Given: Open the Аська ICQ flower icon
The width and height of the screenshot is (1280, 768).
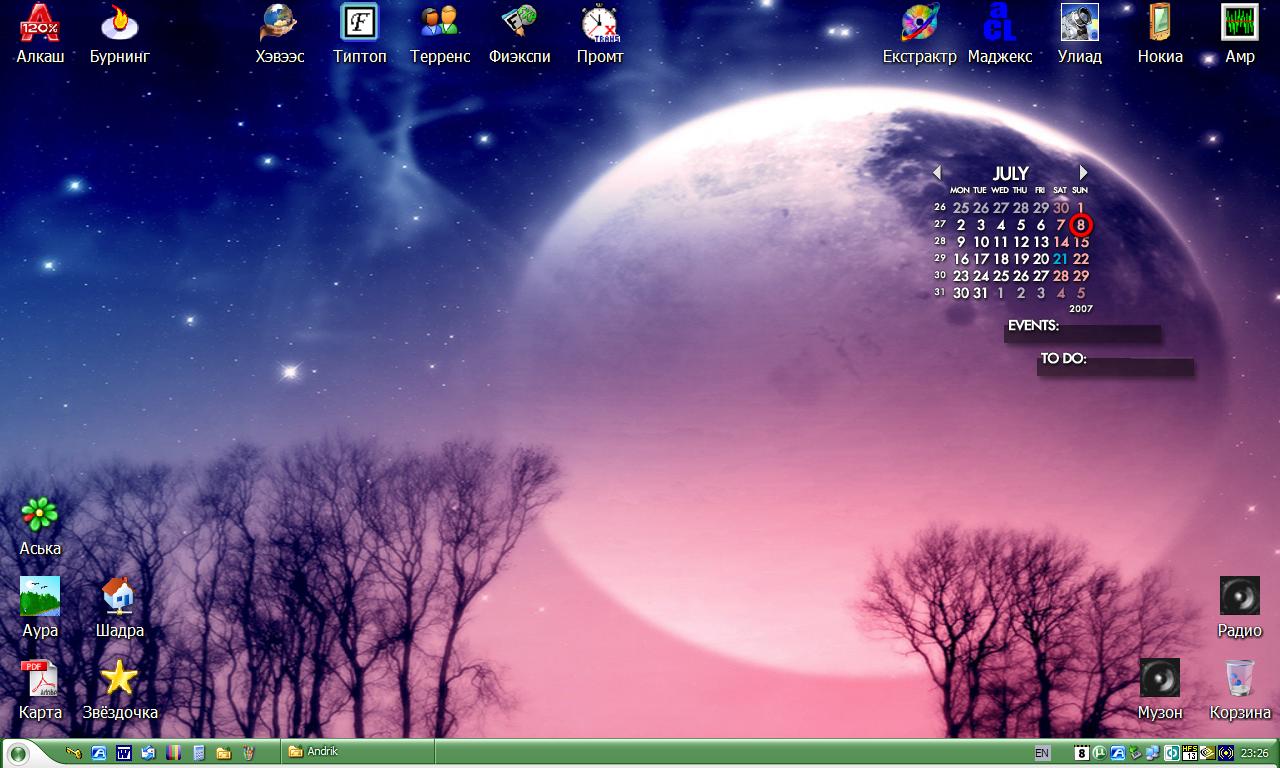Looking at the screenshot, I should [x=40, y=526].
